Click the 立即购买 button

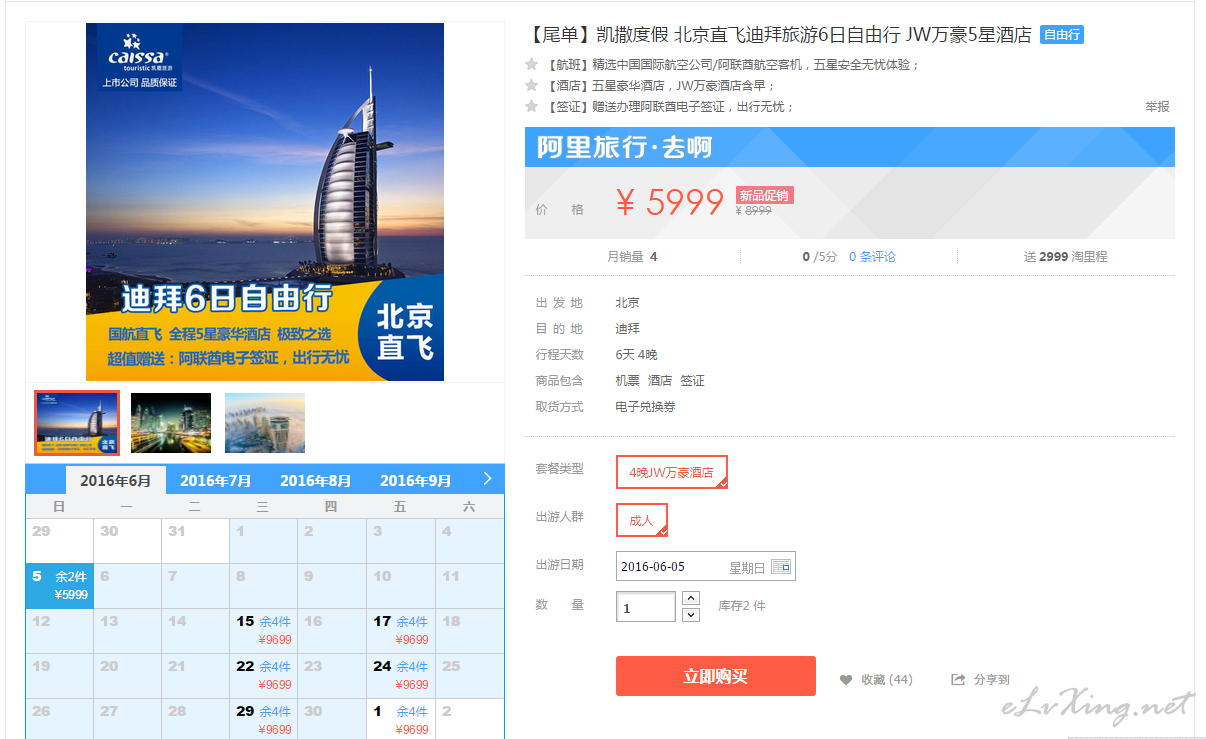tap(716, 676)
